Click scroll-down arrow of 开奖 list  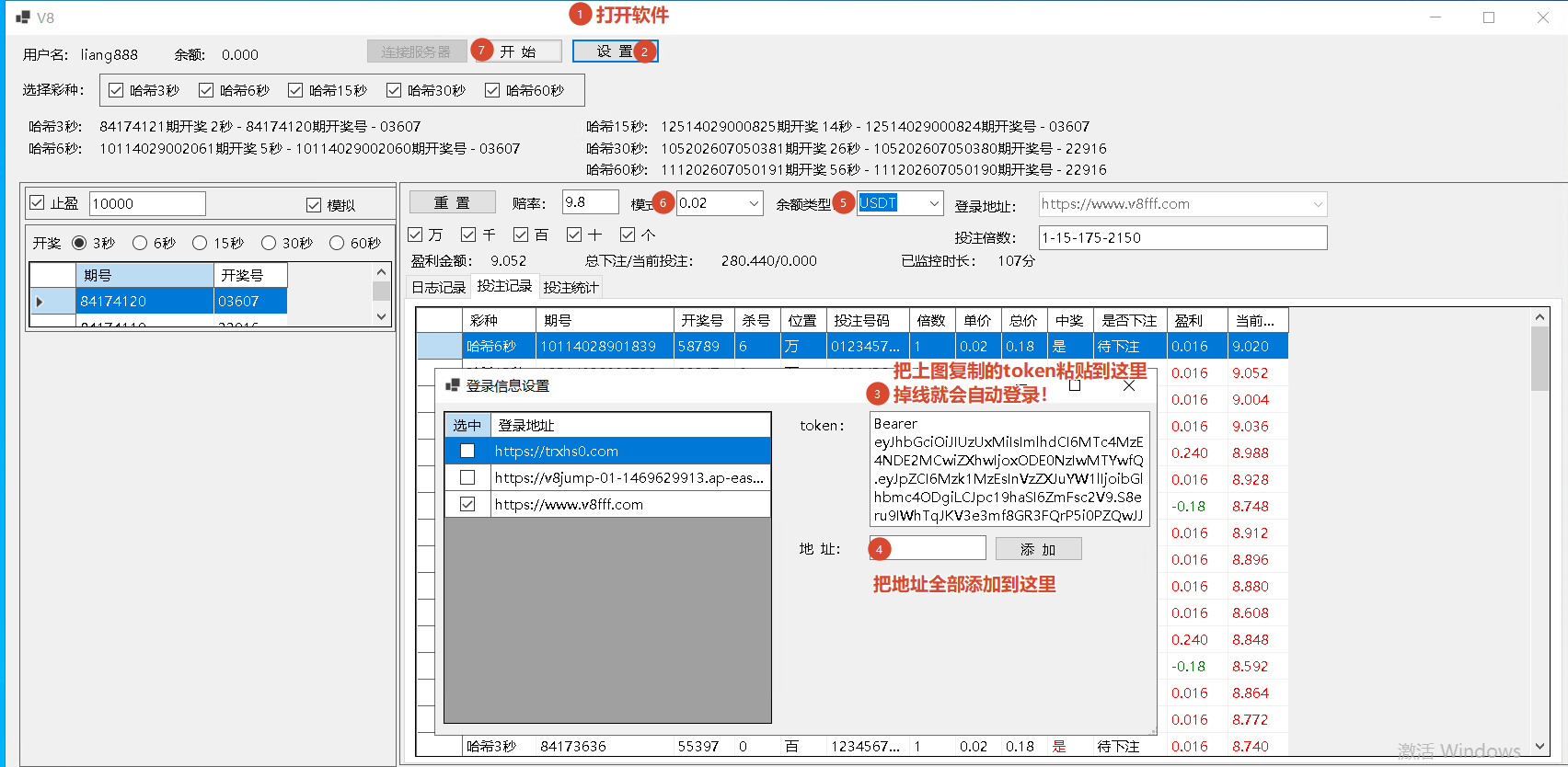(382, 315)
